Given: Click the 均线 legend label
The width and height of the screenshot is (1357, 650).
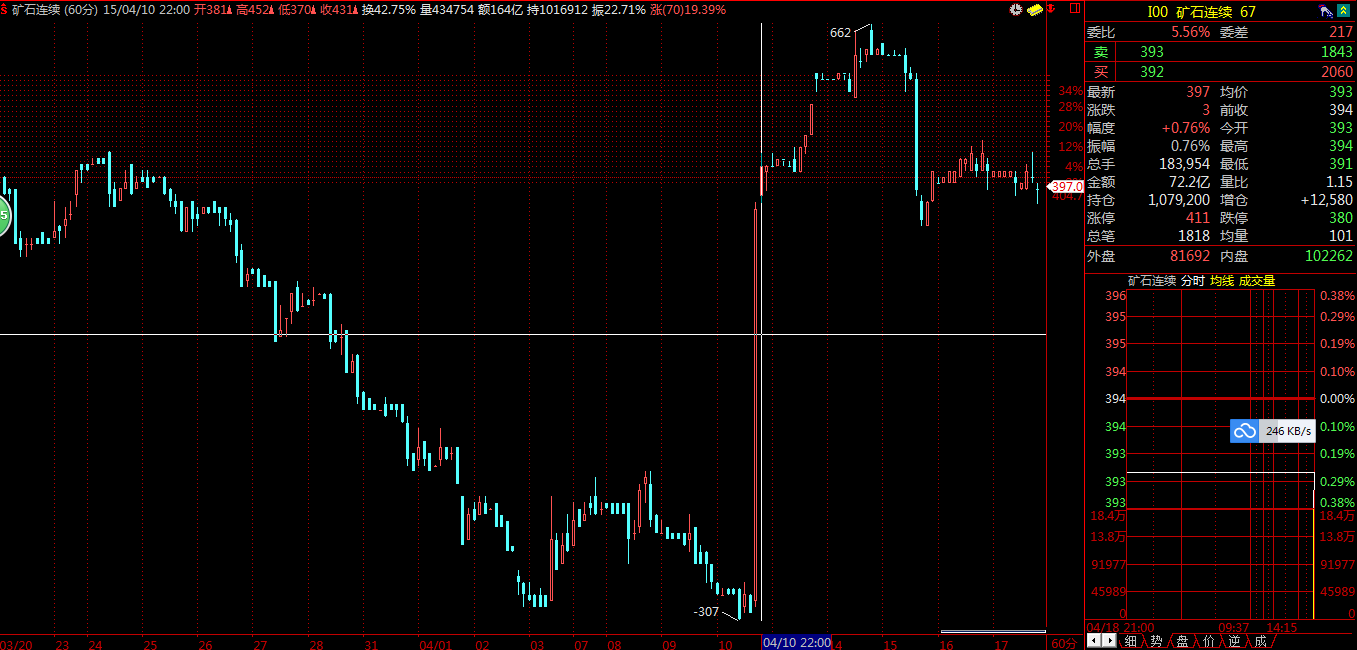Looking at the screenshot, I should point(1222,281).
